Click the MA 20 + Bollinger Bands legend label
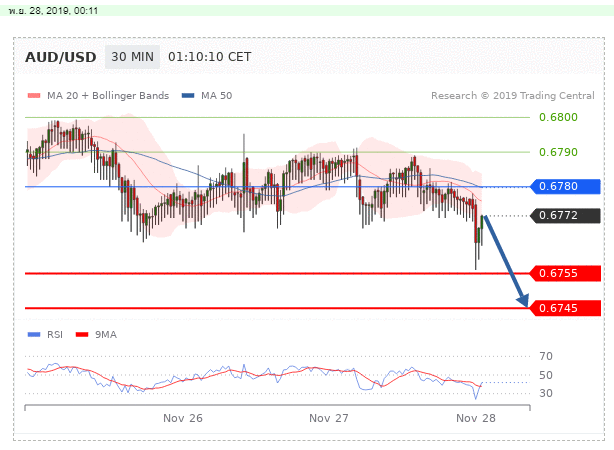The height and width of the screenshot is (450, 614). (108, 96)
